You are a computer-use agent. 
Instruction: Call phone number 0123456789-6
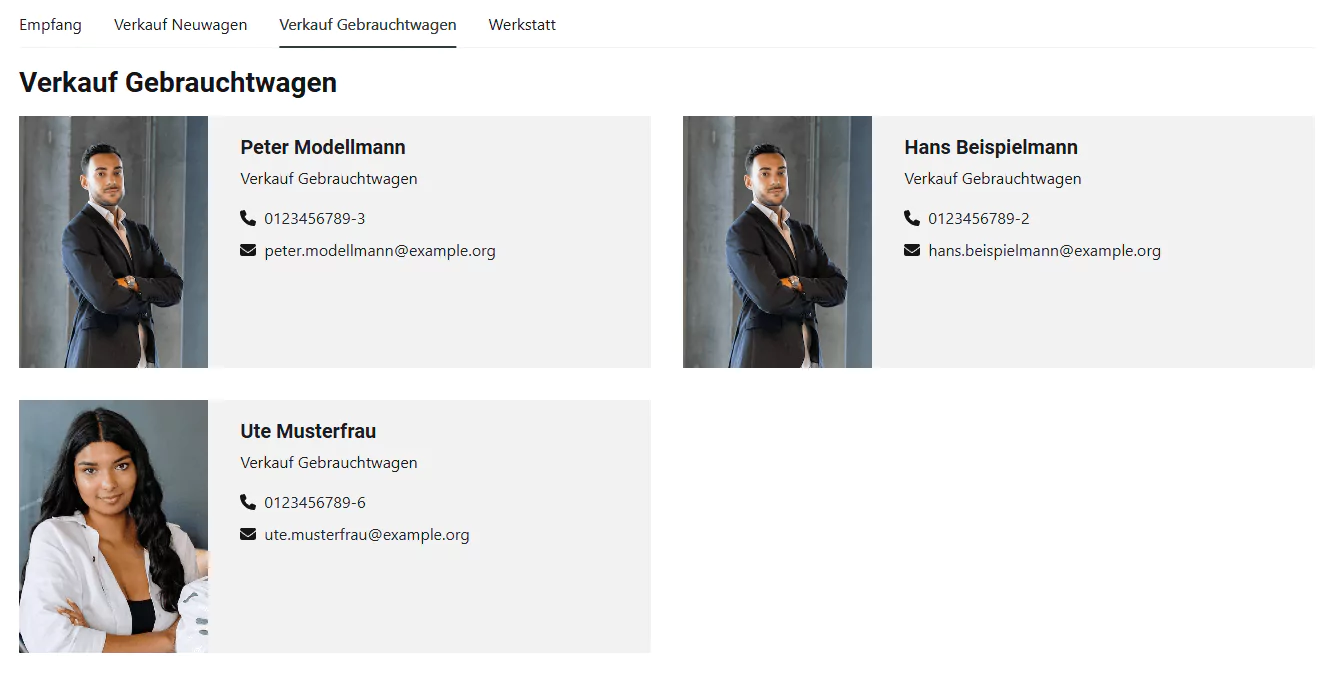(315, 503)
